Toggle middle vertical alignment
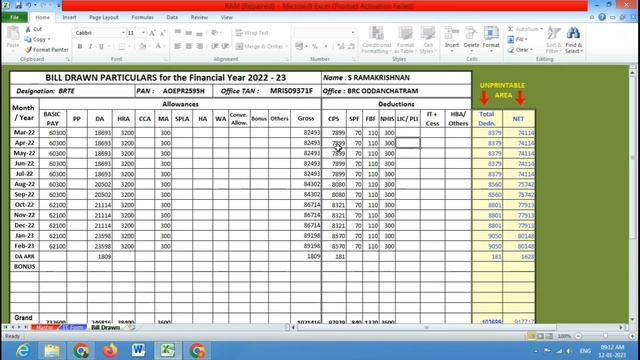 point(189,33)
